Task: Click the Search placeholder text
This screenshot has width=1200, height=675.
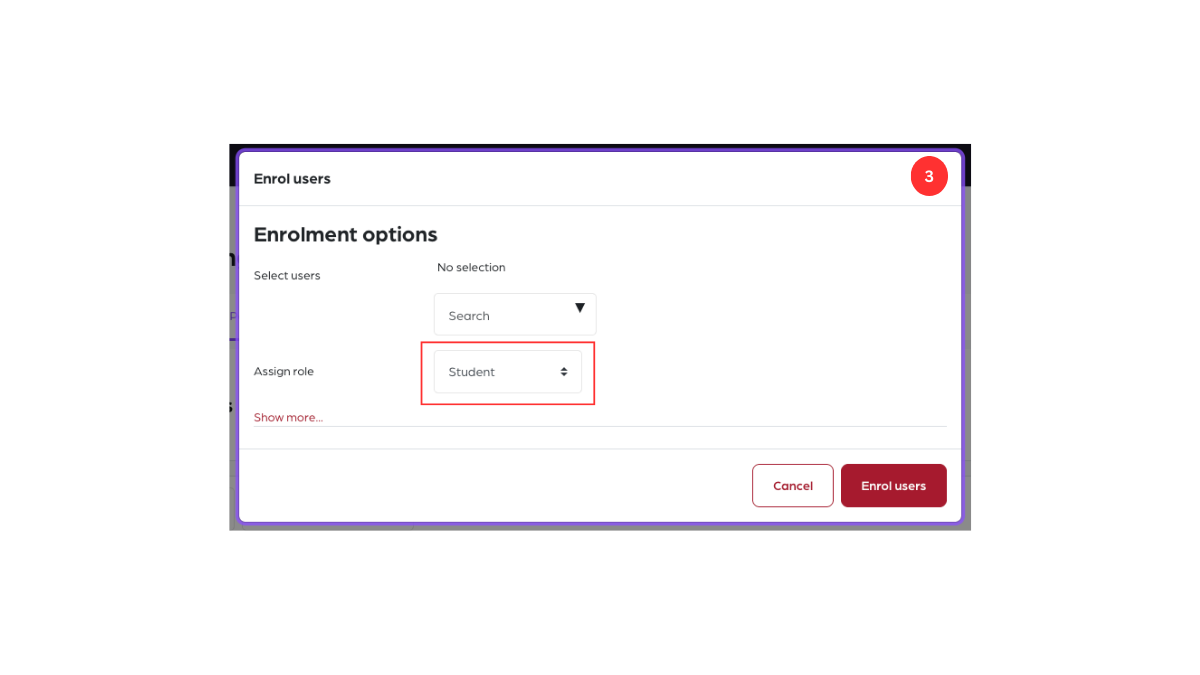Action: [x=469, y=316]
